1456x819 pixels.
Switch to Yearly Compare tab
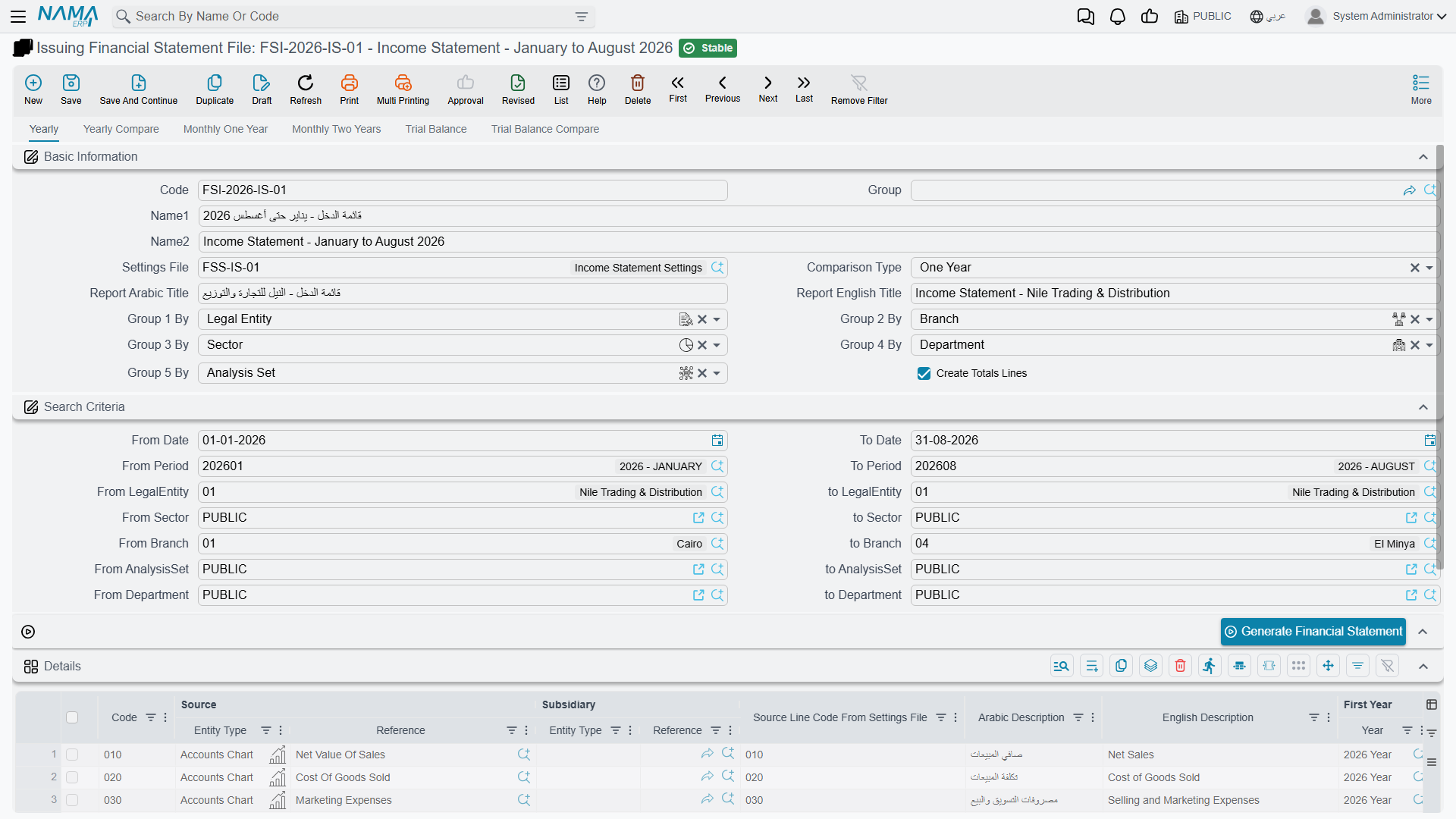121,129
